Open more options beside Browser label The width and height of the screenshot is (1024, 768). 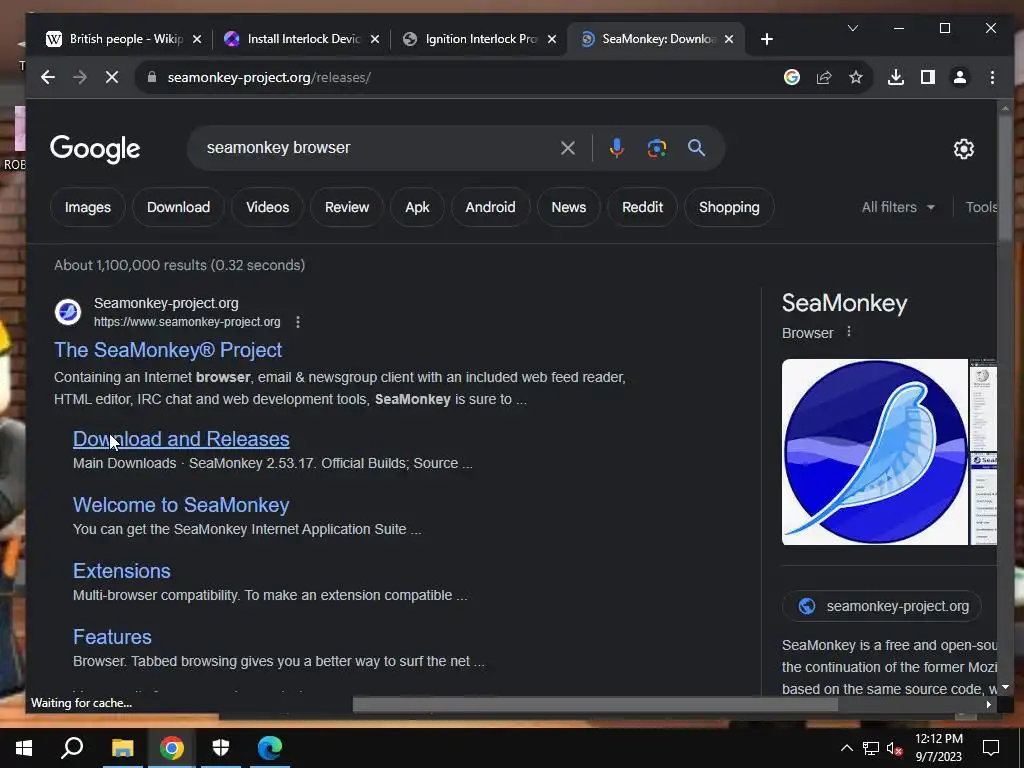click(x=848, y=332)
